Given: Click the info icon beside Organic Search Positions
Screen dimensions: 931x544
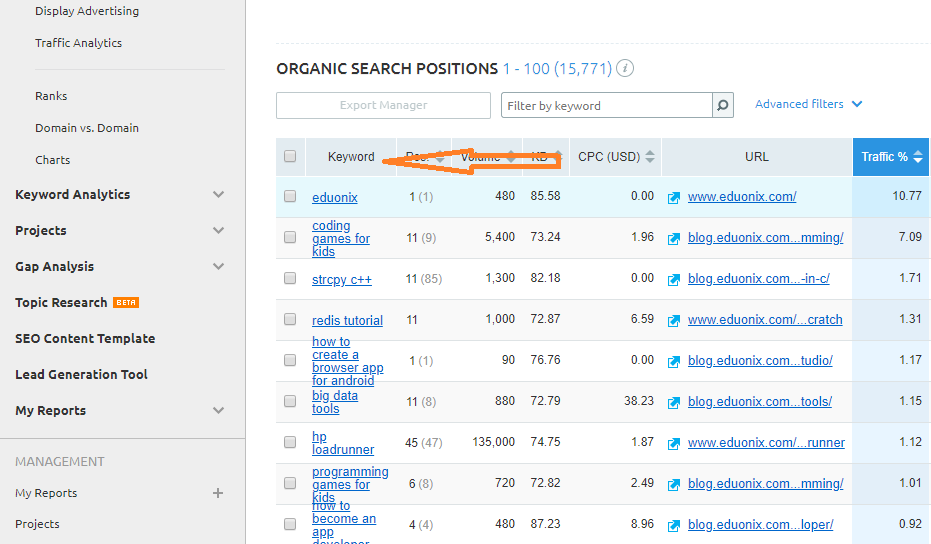Looking at the screenshot, I should (x=625, y=68).
